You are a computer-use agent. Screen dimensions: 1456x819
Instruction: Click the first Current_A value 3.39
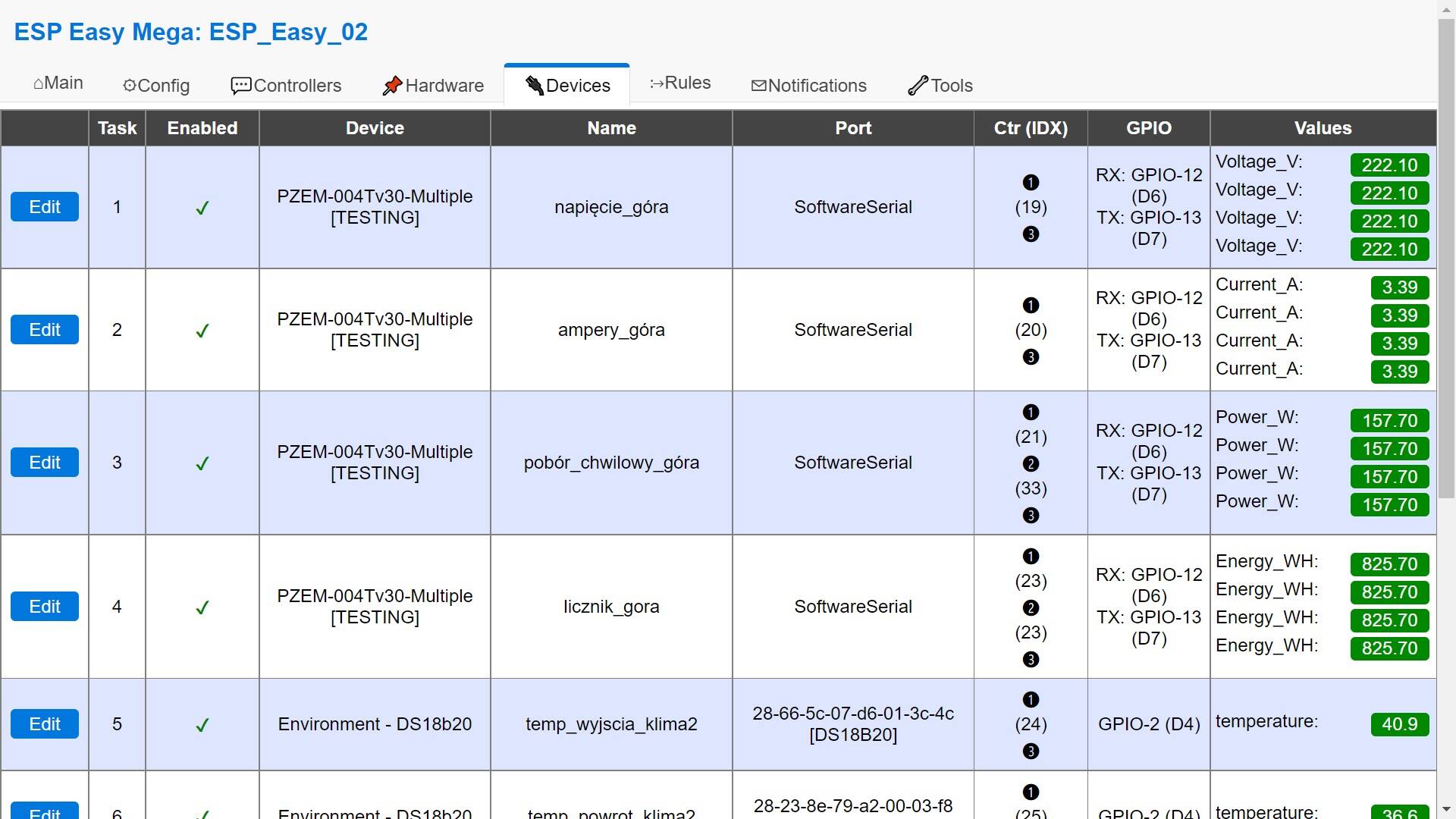[1399, 287]
